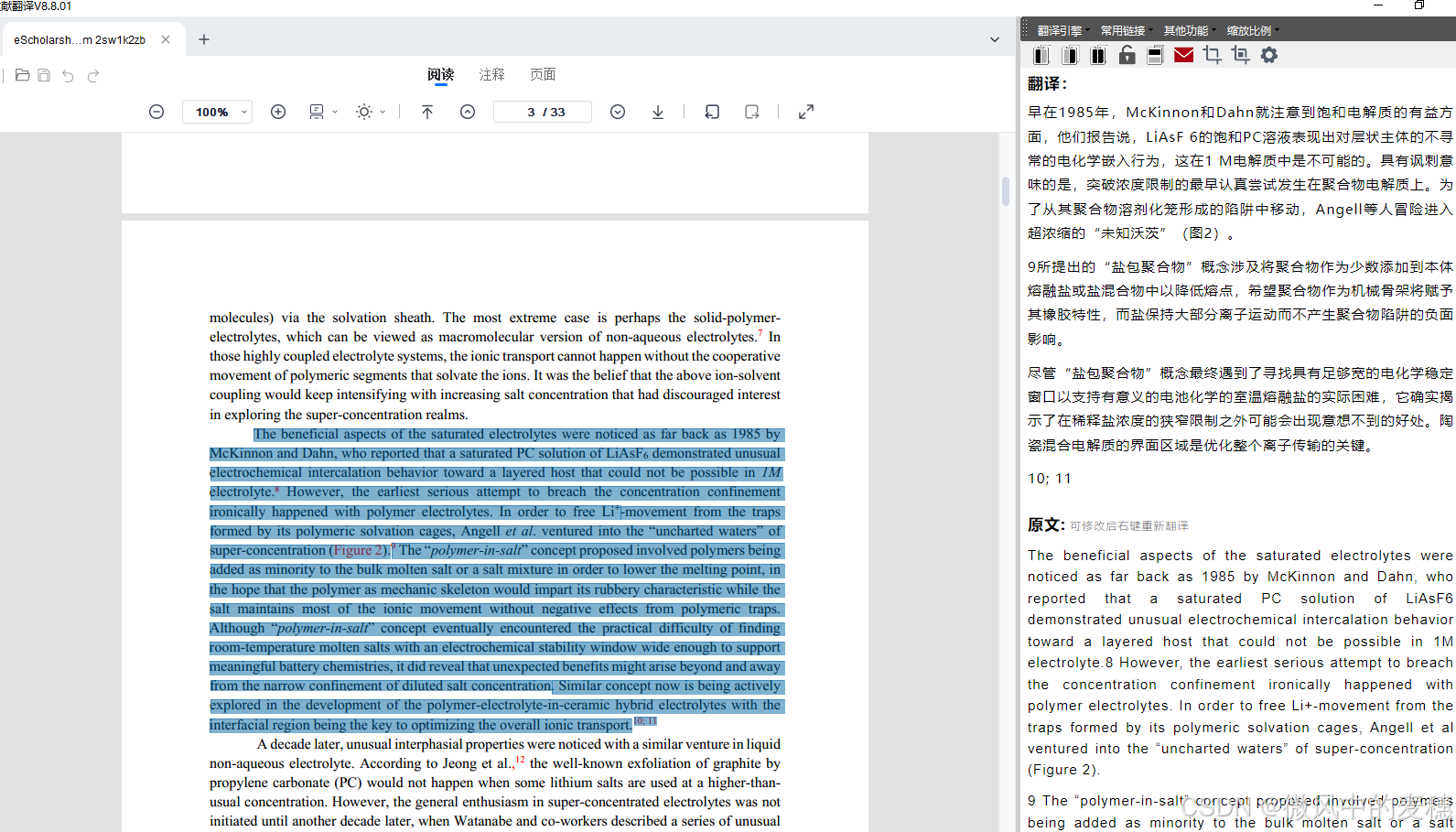Redo the last action

point(92,76)
